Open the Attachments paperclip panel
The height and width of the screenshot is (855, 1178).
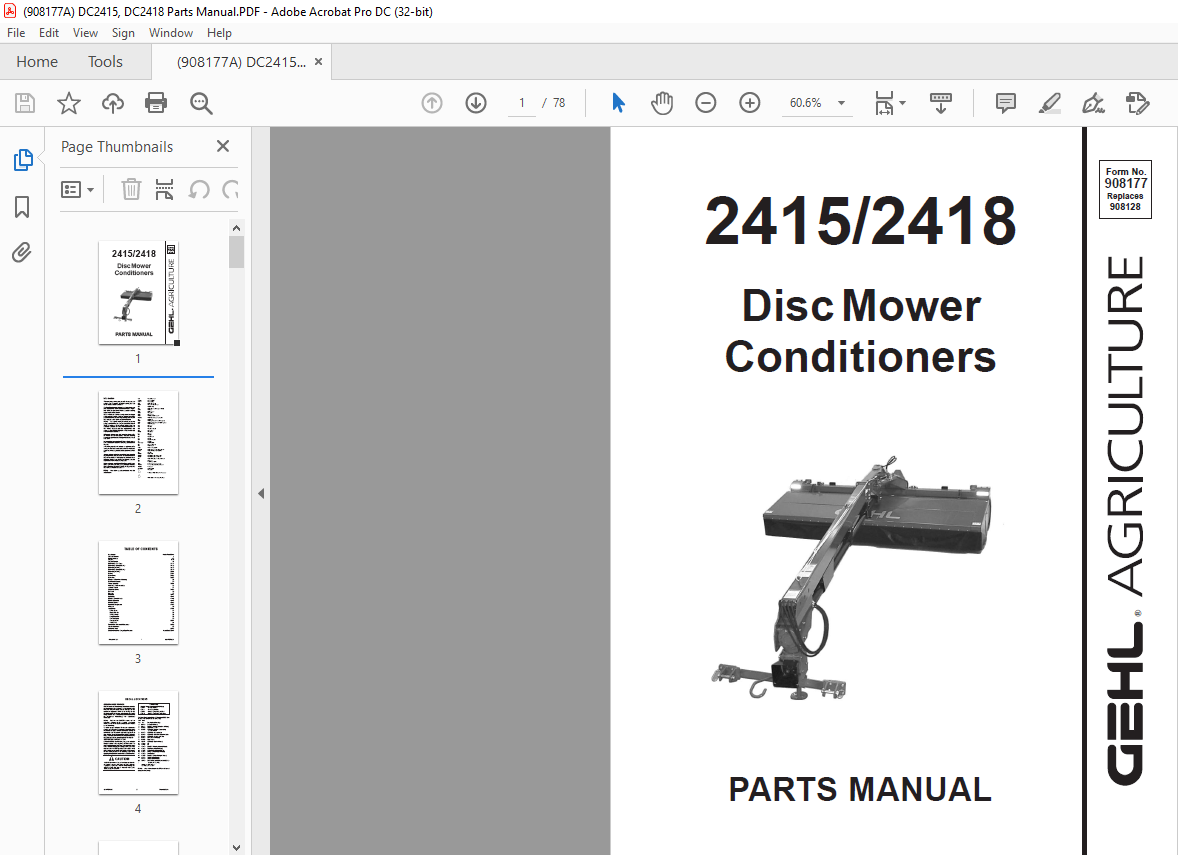pos(22,252)
